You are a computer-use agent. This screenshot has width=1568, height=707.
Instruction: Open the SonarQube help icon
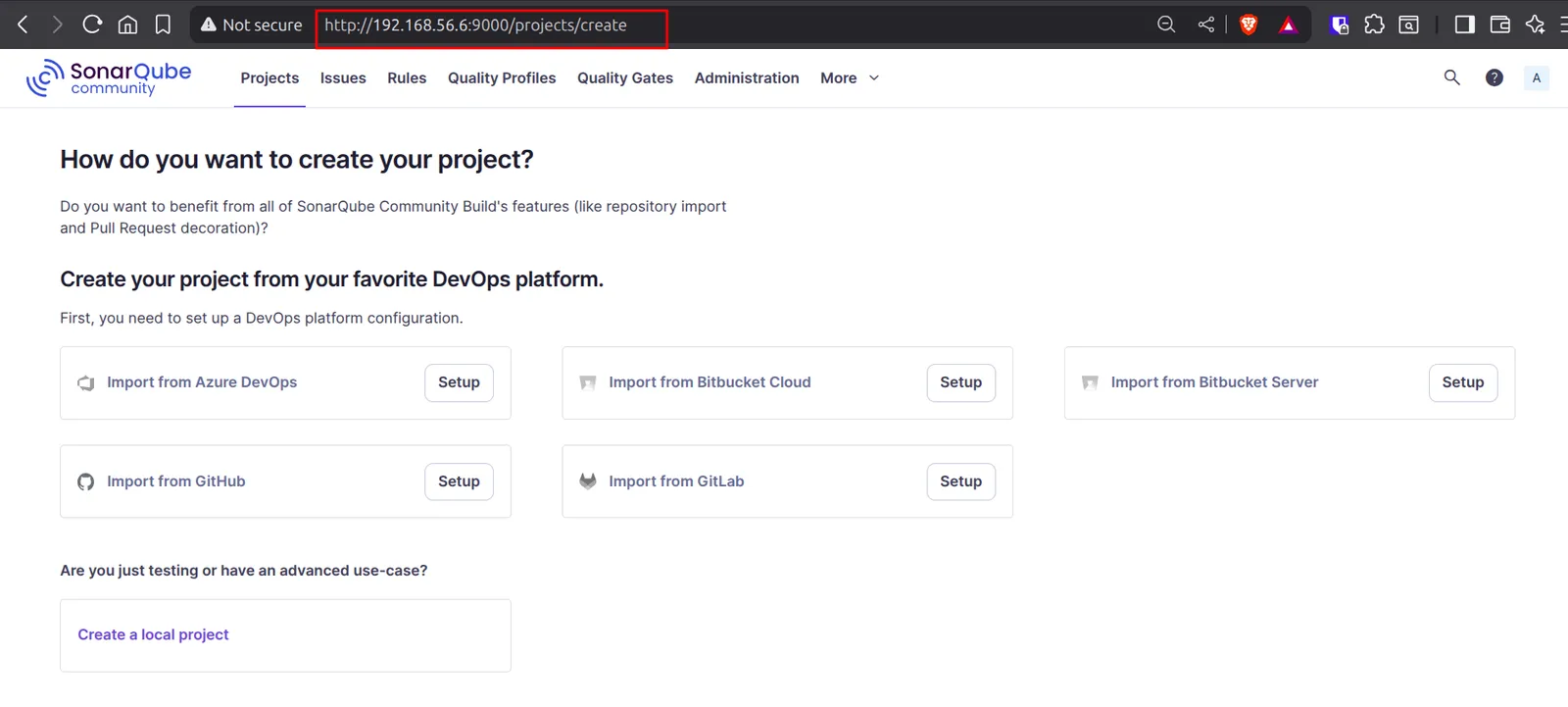tap(1494, 77)
